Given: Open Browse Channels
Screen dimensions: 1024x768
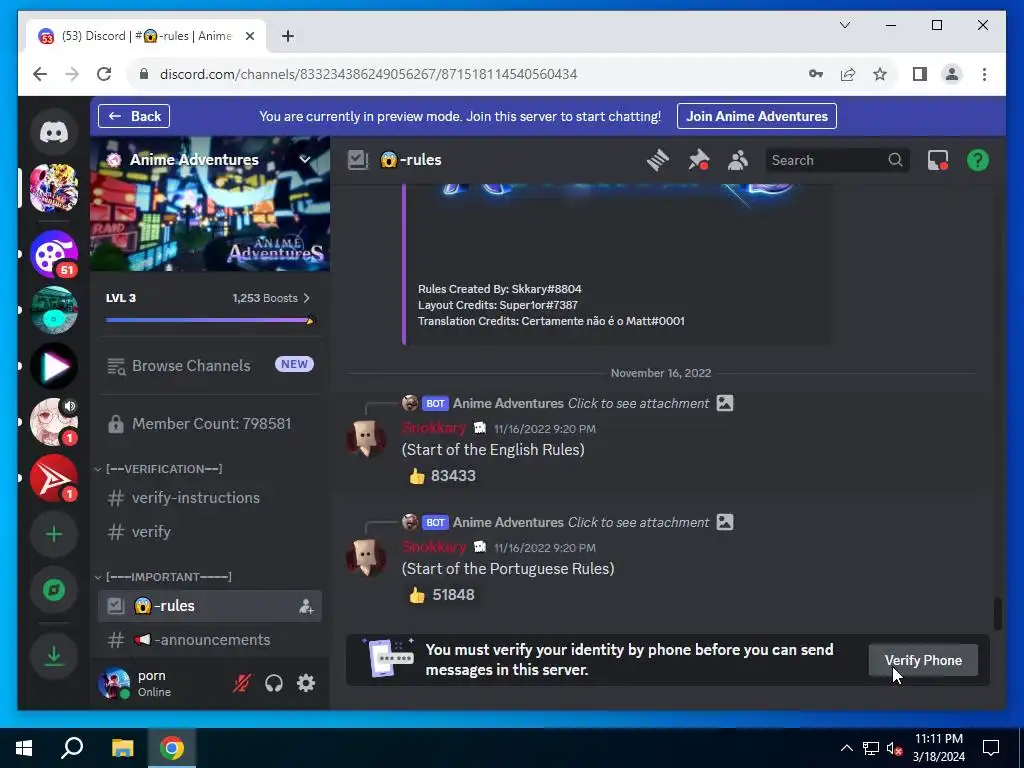Looking at the screenshot, I should point(210,366).
